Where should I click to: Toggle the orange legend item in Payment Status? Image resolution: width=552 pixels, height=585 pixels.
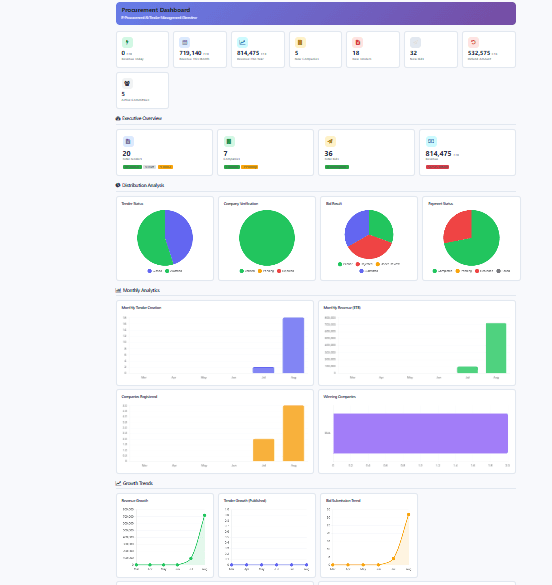pyautogui.click(x=464, y=271)
